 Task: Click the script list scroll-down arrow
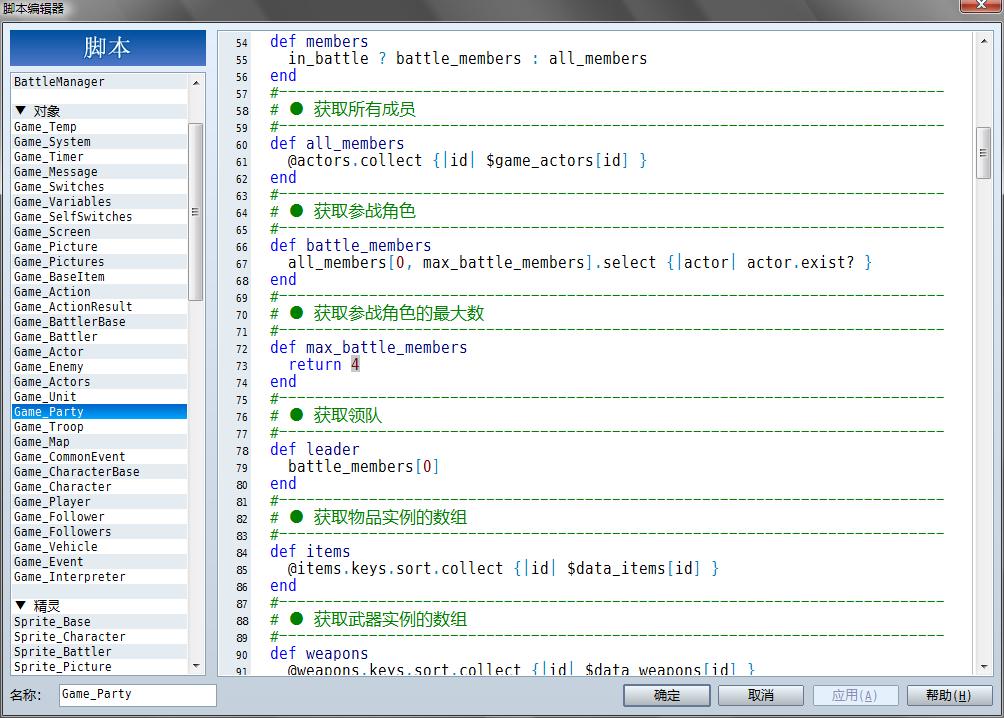[x=196, y=666]
